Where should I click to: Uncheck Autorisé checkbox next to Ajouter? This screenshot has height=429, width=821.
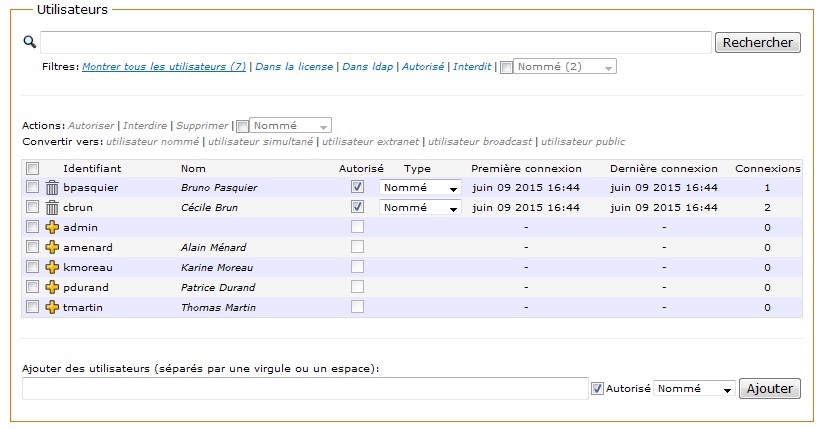click(x=598, y=389)
